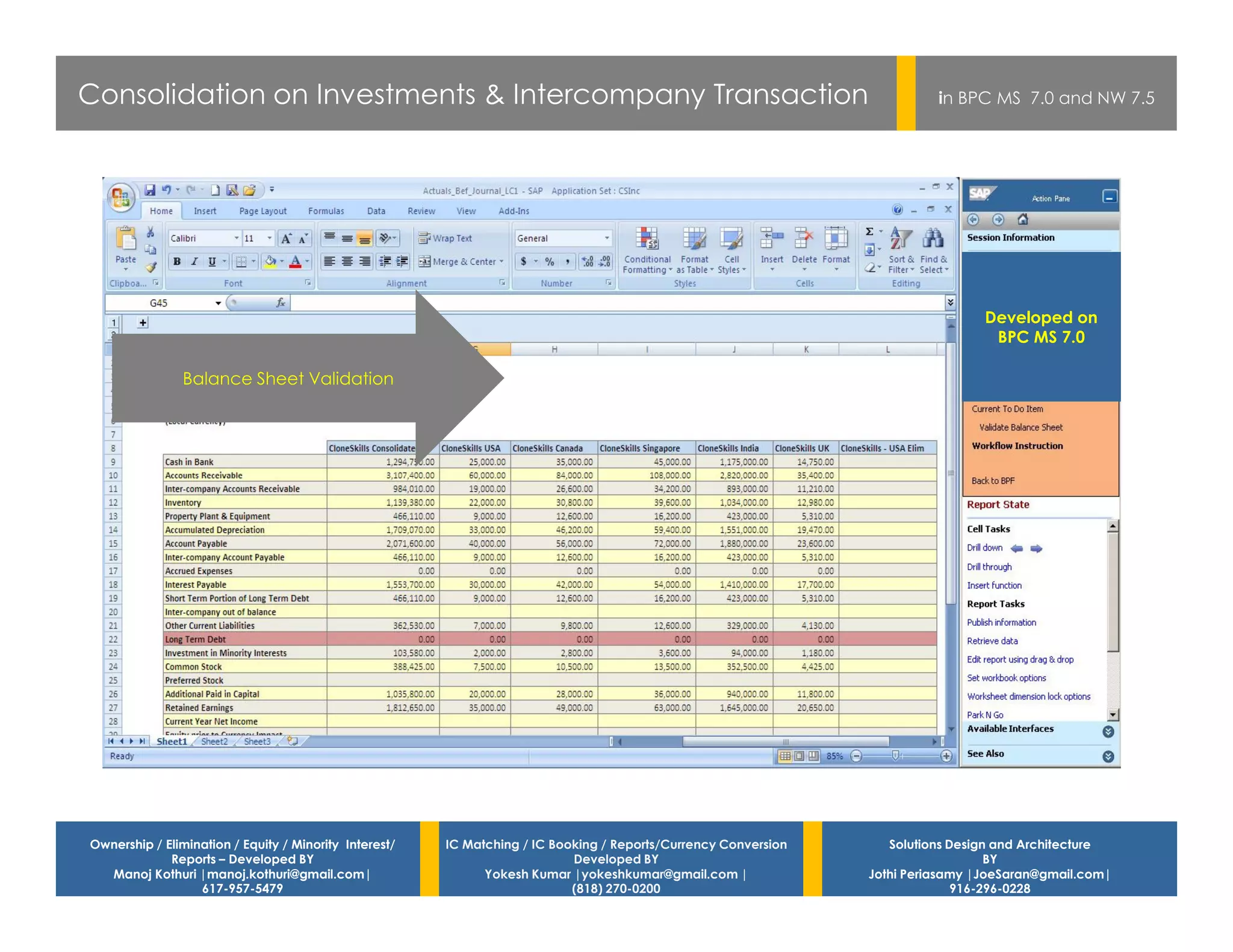
Task: Switch to Normal view in status bar
Action: pyautogui.click(x=785, y=756)
